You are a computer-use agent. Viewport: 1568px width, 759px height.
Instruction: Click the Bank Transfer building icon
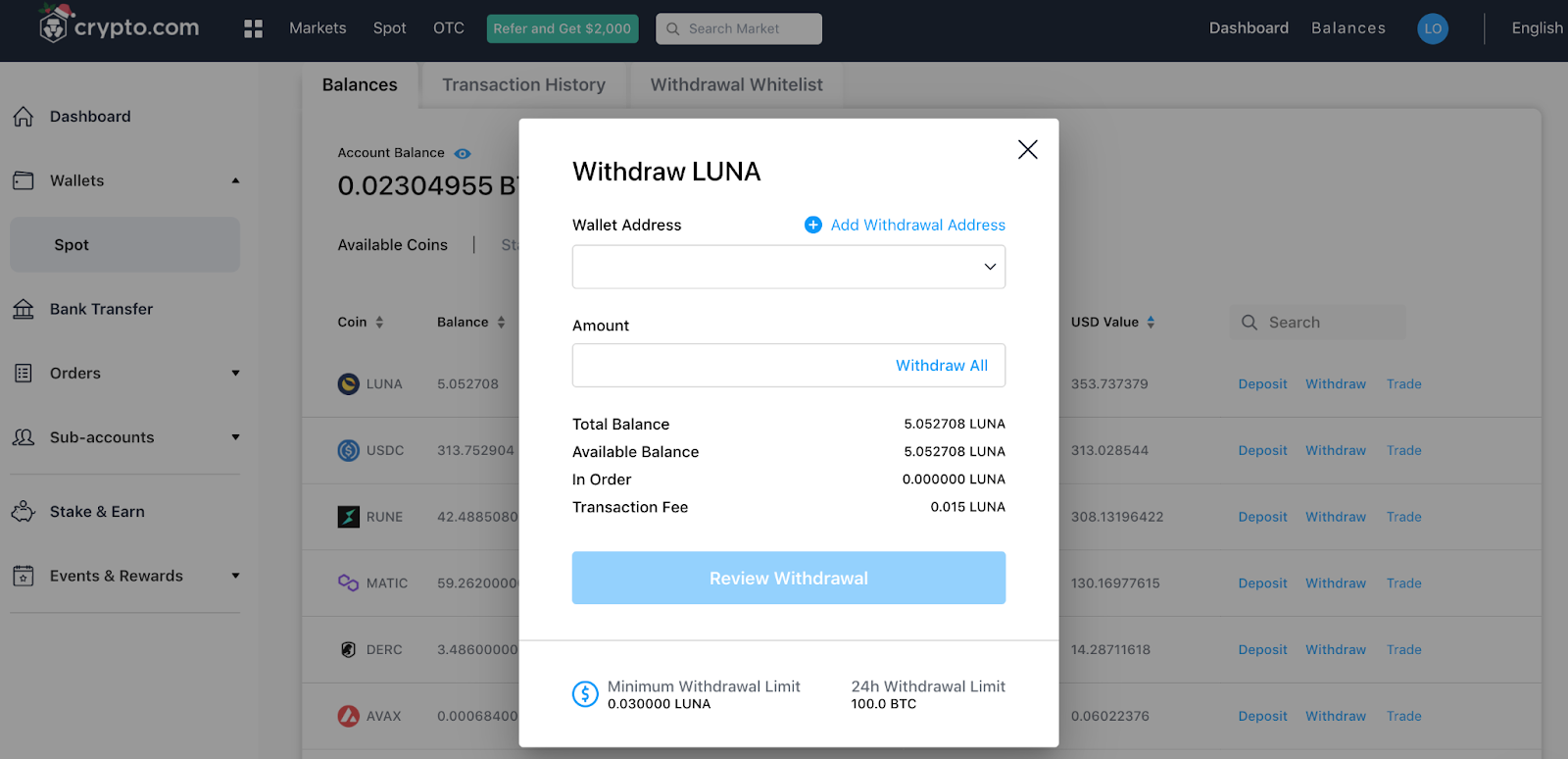24,309
